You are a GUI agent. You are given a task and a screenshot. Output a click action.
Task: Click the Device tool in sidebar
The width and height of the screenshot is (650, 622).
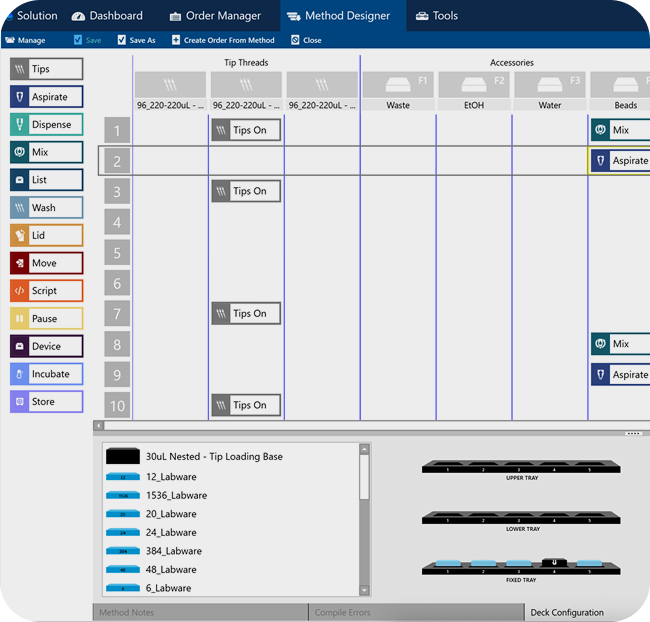point(46,346)
